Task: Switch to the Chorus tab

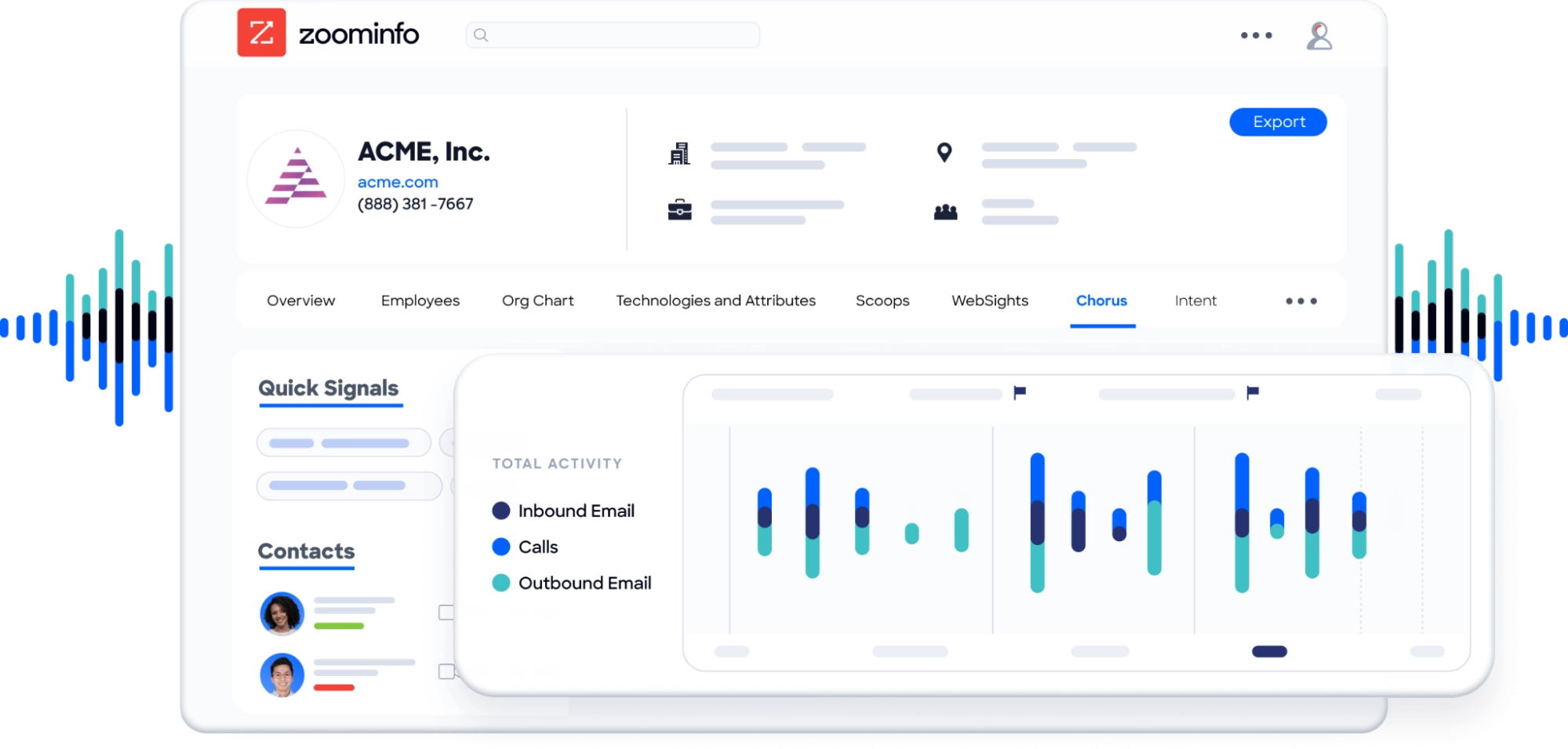Action: tap(1102, 300)
